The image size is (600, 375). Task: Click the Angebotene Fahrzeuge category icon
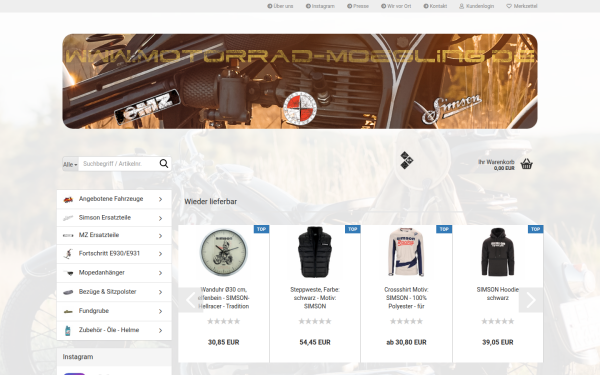[x=68, y=199]
